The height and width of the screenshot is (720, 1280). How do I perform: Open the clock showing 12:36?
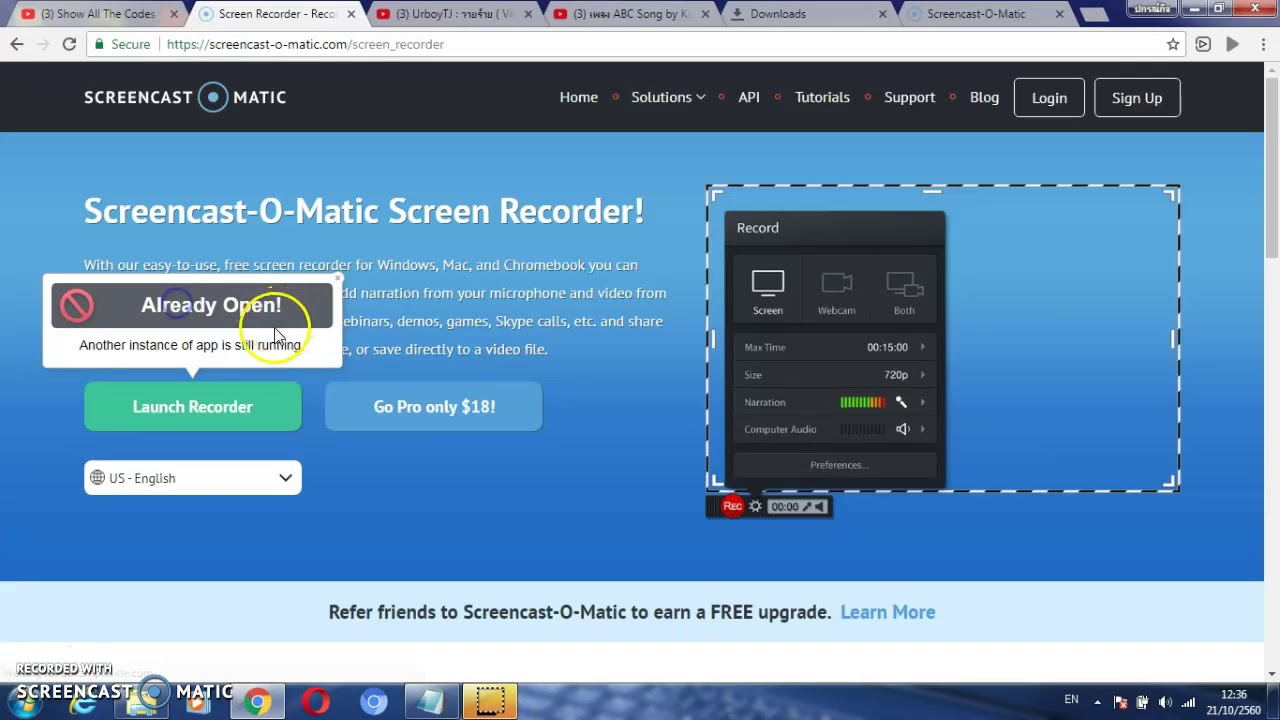[1234, 702]
